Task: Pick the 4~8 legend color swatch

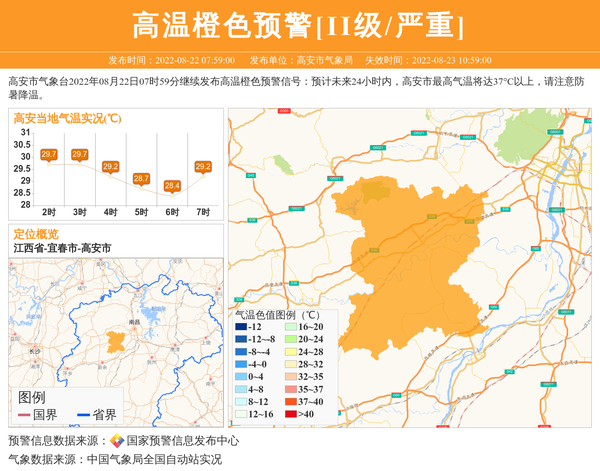Action: pyautogui.click(x=241, y=390)
